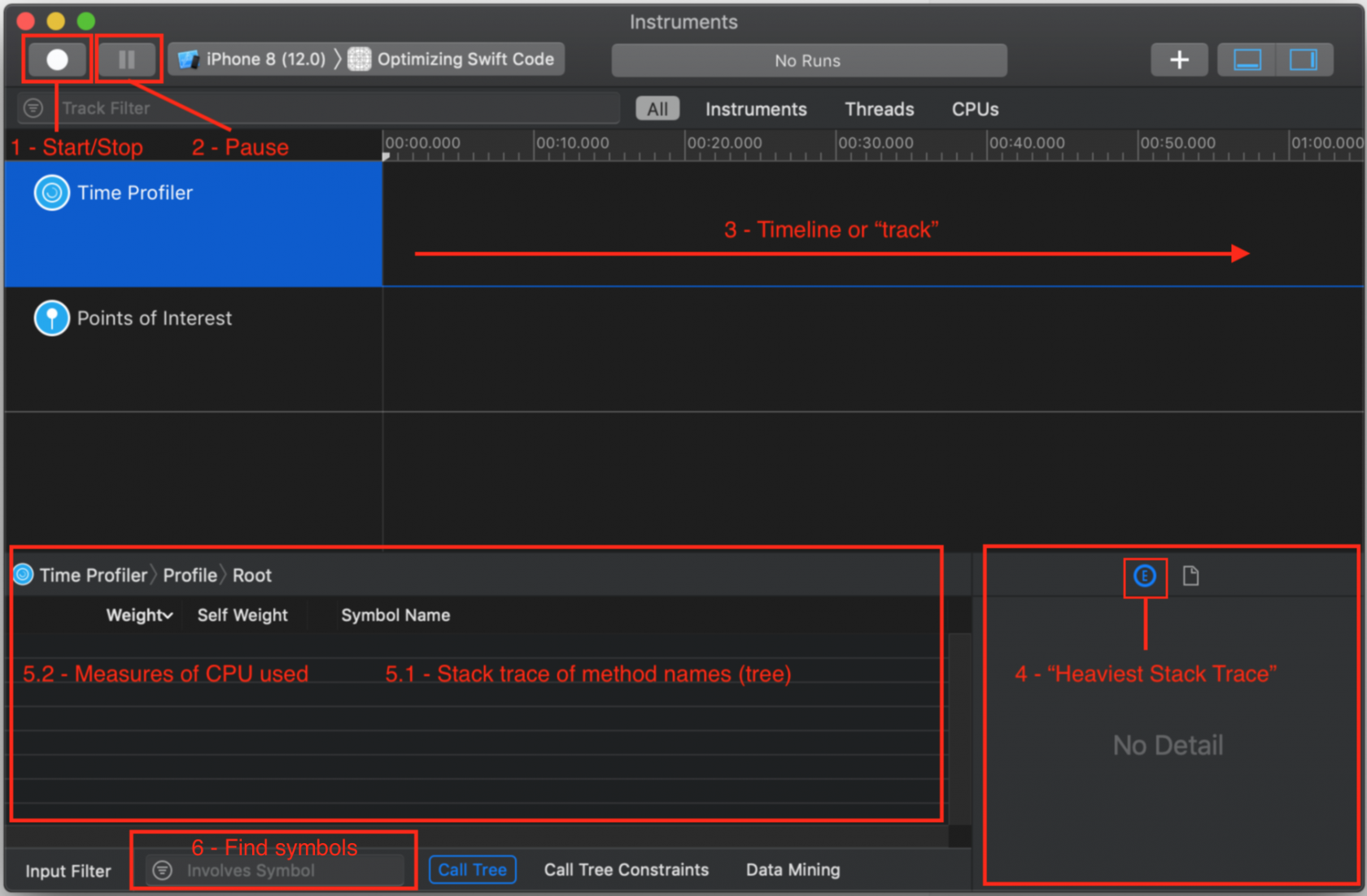The image size is (1367, 896).
Task: Switch to the CPUs filter tab
Action: click(x=974, y=108)
